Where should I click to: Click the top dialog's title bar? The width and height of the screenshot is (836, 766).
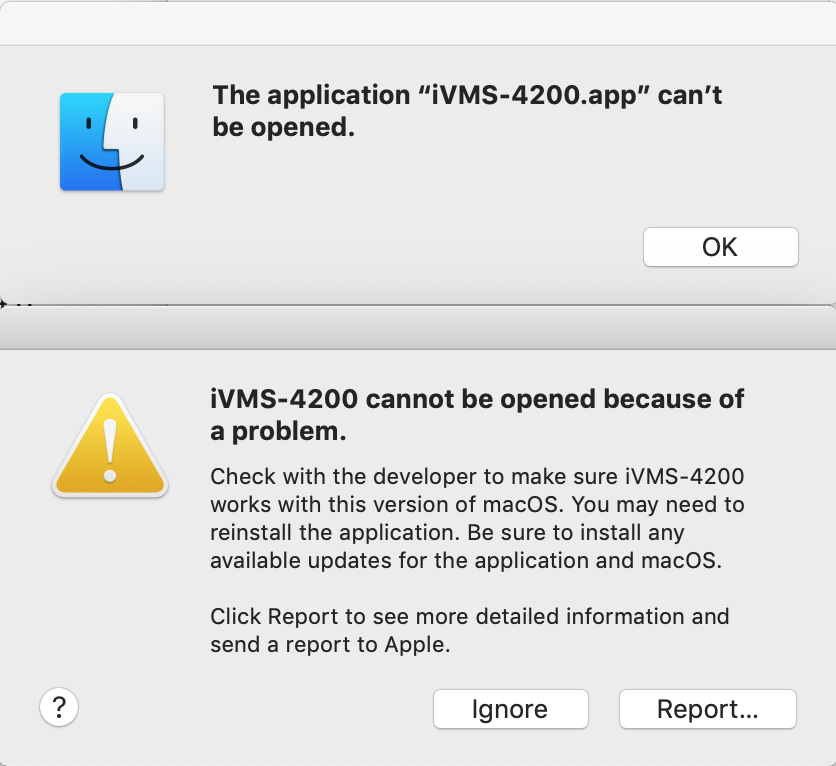[418, 23]
